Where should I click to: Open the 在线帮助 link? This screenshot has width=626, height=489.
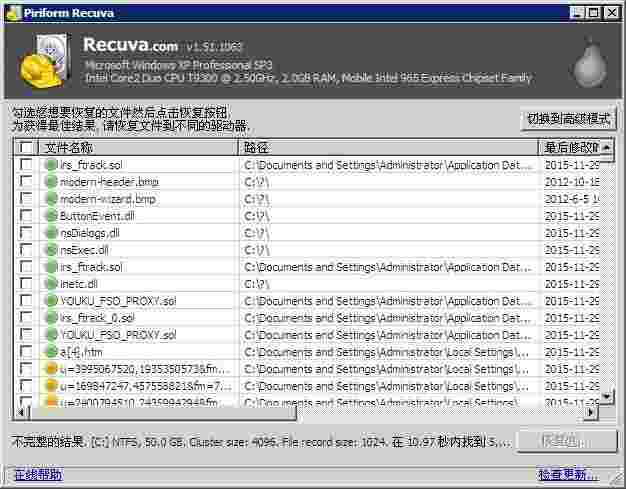(39, 474)
